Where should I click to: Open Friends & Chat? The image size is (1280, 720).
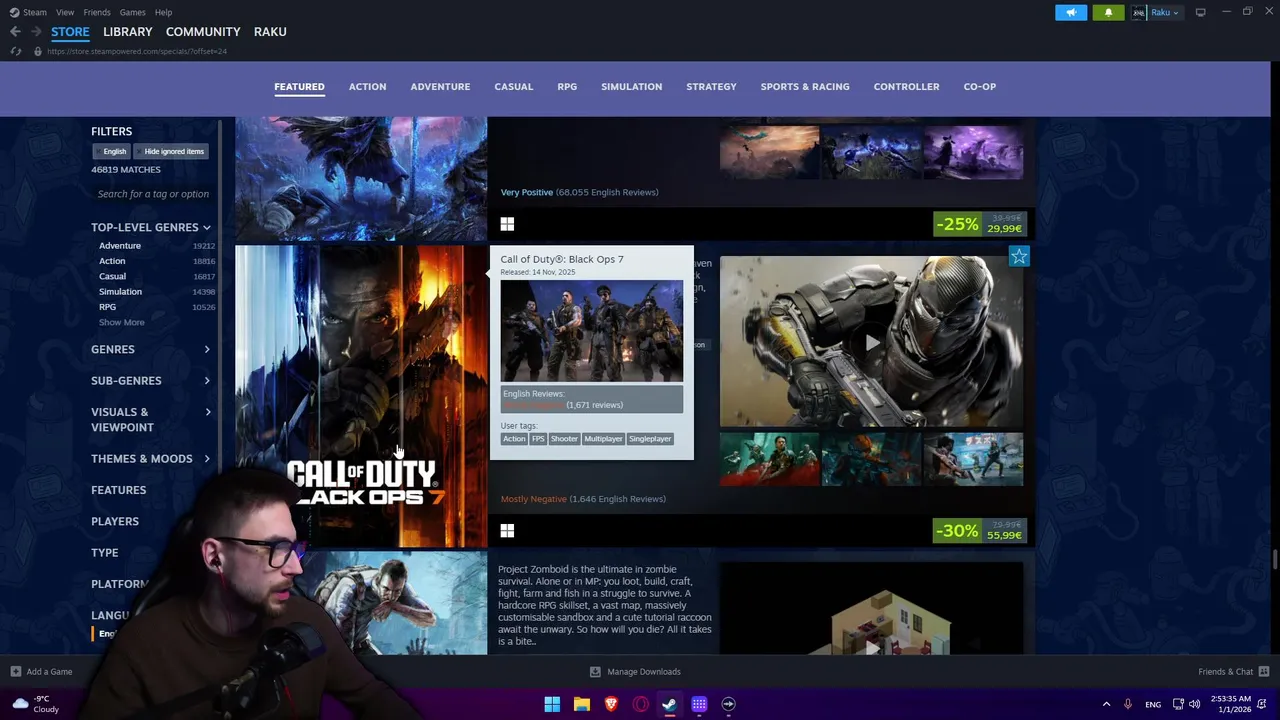pyautogui.click(x=1233, y=672)
